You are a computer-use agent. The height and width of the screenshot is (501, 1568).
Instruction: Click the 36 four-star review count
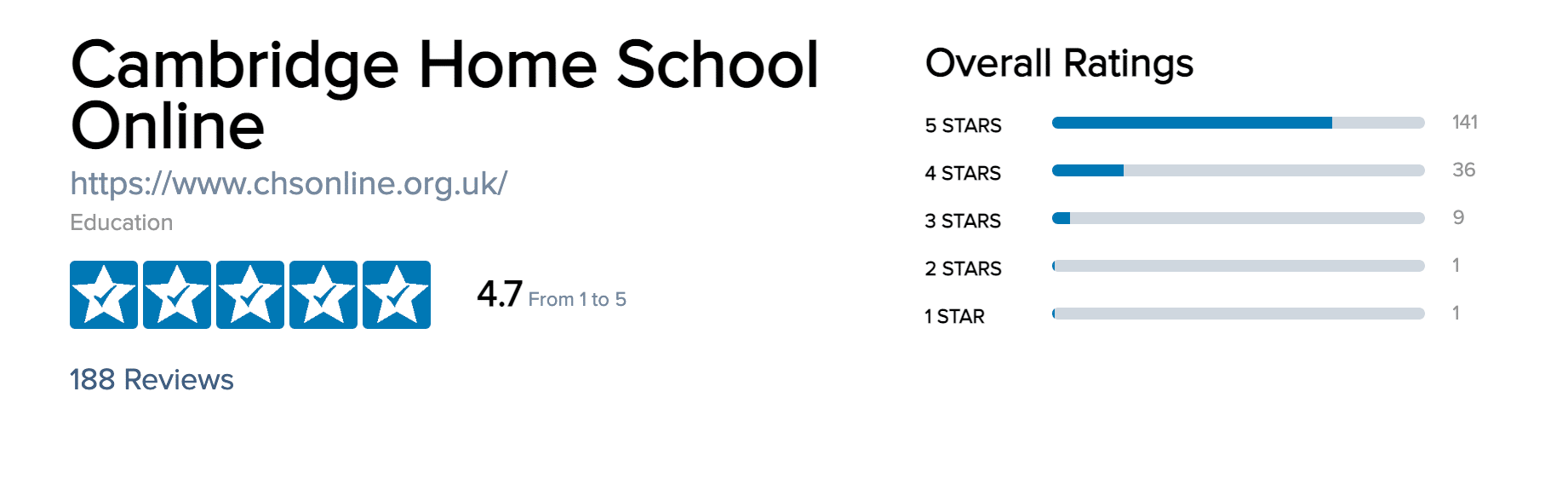pos(1463,170)
